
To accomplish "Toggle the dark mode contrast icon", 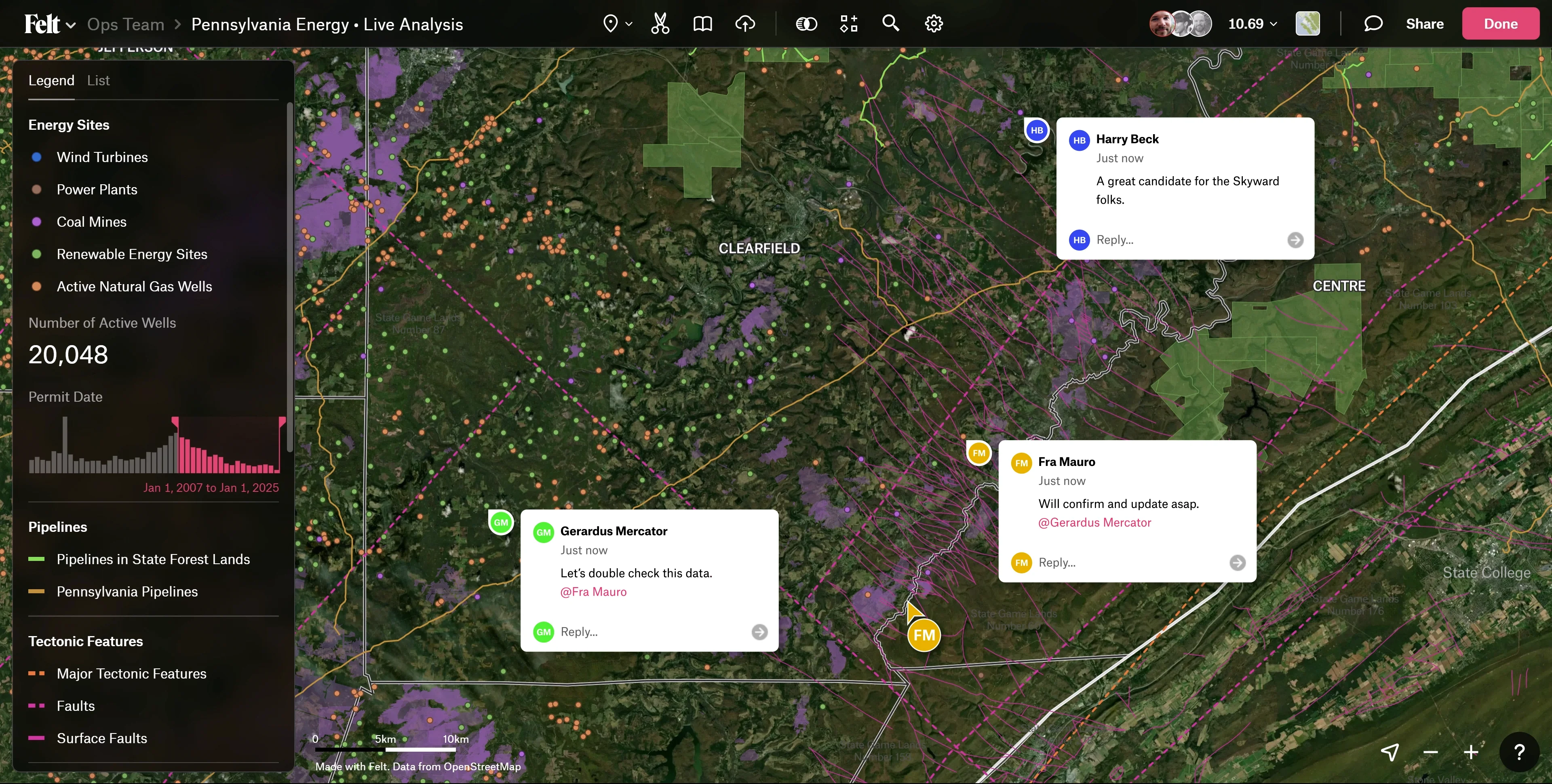I will click(x=806, y=24).
